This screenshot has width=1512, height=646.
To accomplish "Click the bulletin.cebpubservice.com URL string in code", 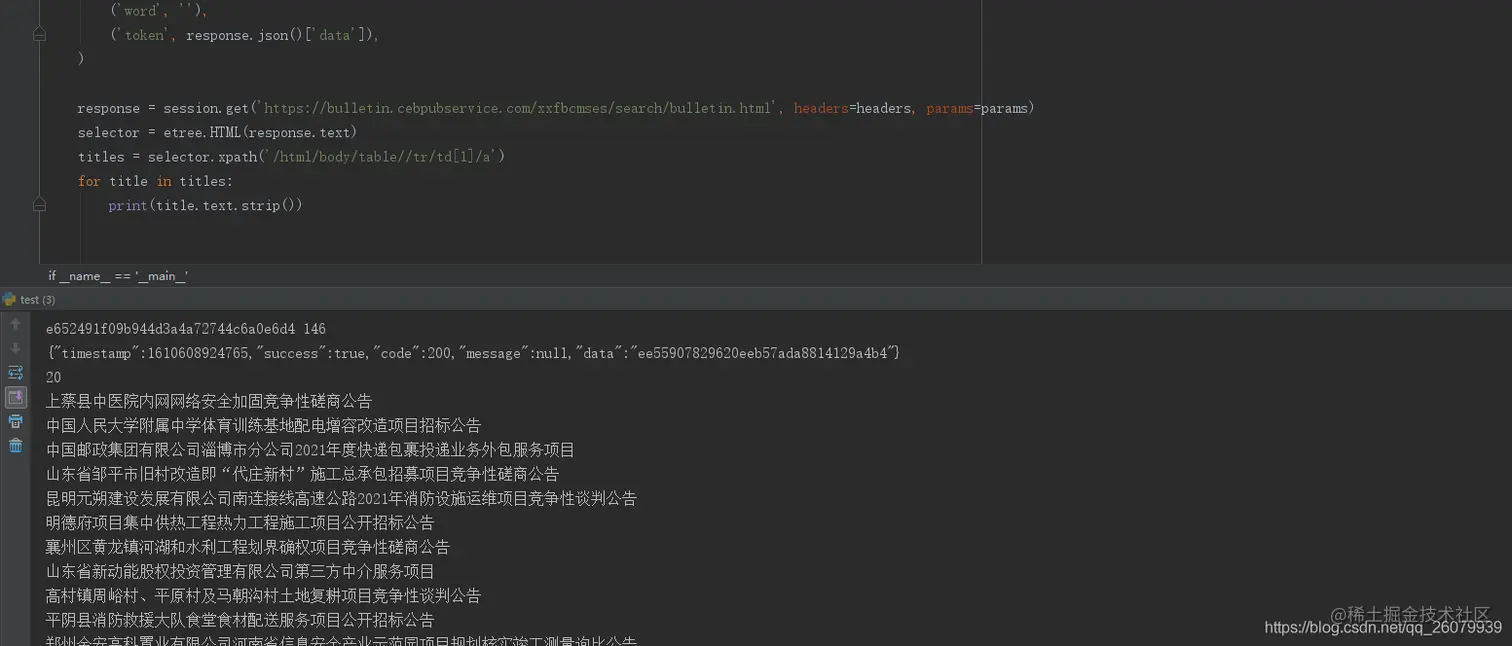I will click(x=517, y=108).
